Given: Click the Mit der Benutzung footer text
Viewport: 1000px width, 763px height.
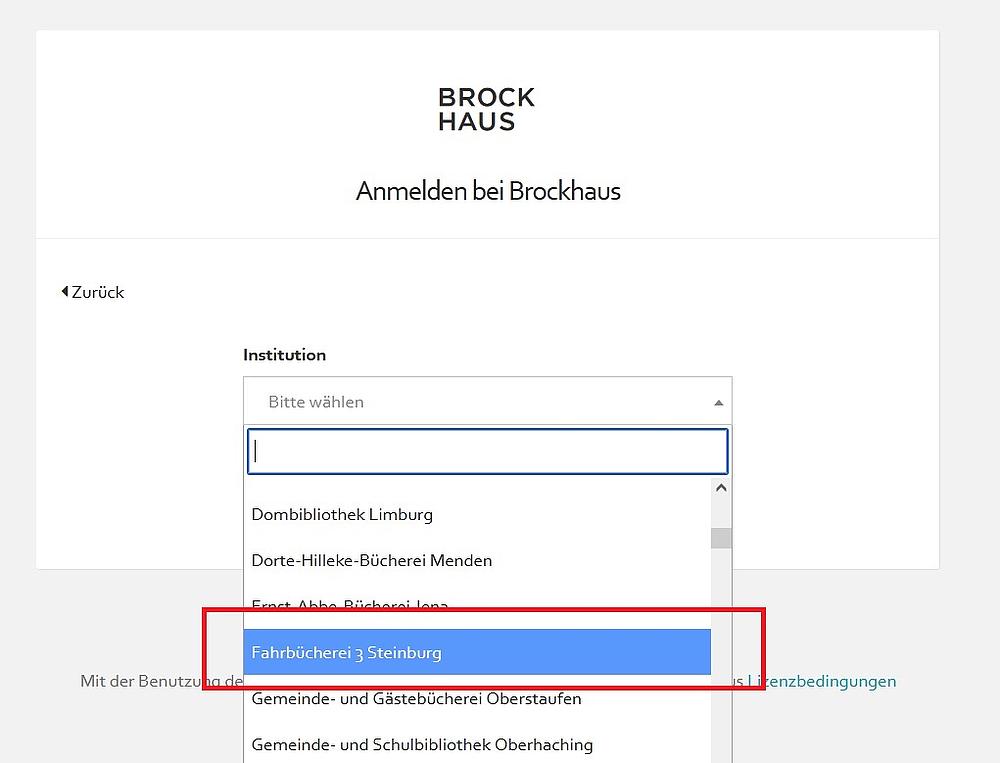Looking at the screenshot, I should click(x=161, y=681).
